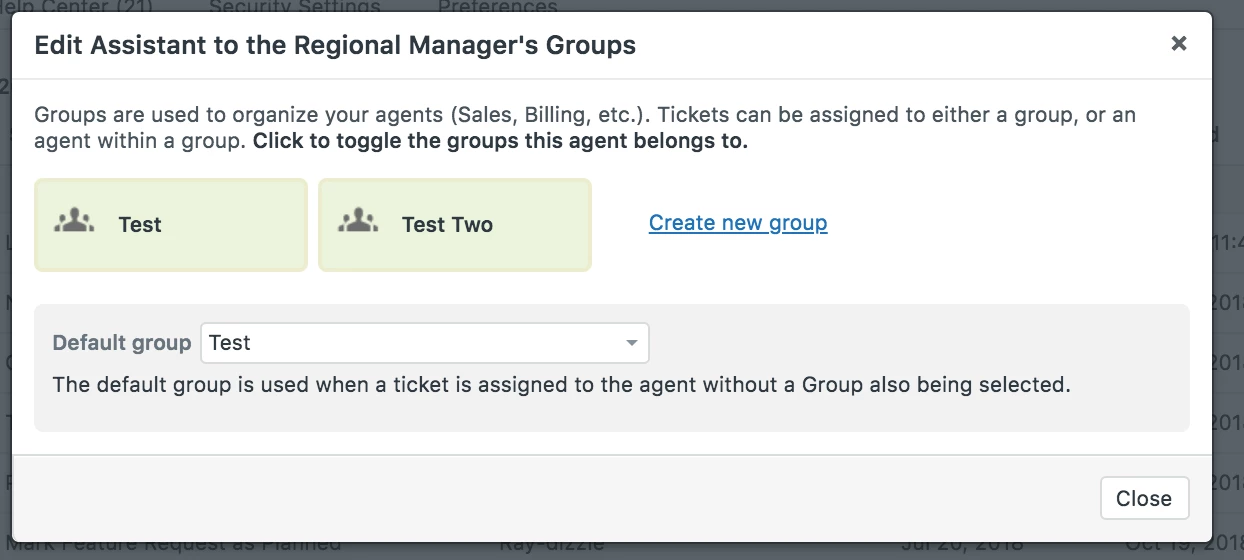Click the bold toggle-groups instruction text
Viewport: 1244px width, 560px height.
pos(500,141)
